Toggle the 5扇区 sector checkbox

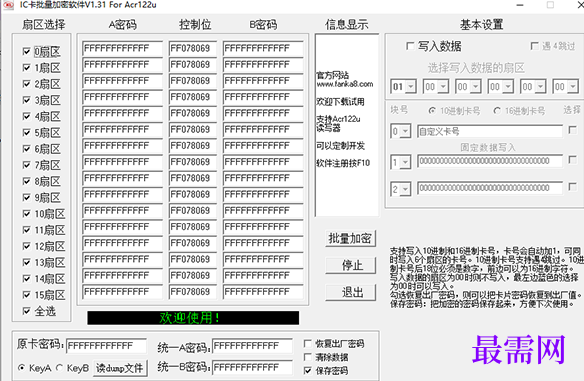26,133
